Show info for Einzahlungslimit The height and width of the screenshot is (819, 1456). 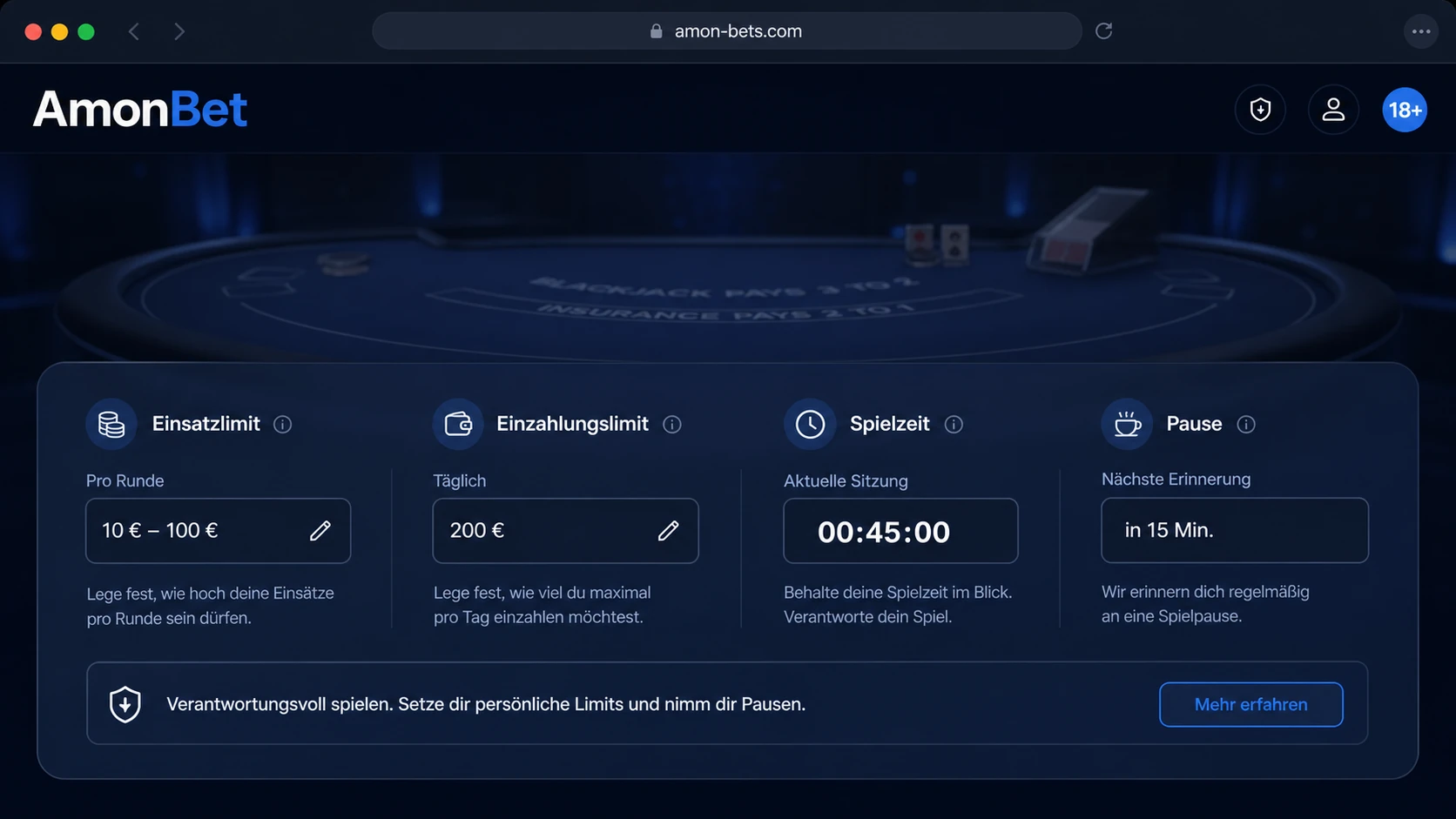point(672,425)
